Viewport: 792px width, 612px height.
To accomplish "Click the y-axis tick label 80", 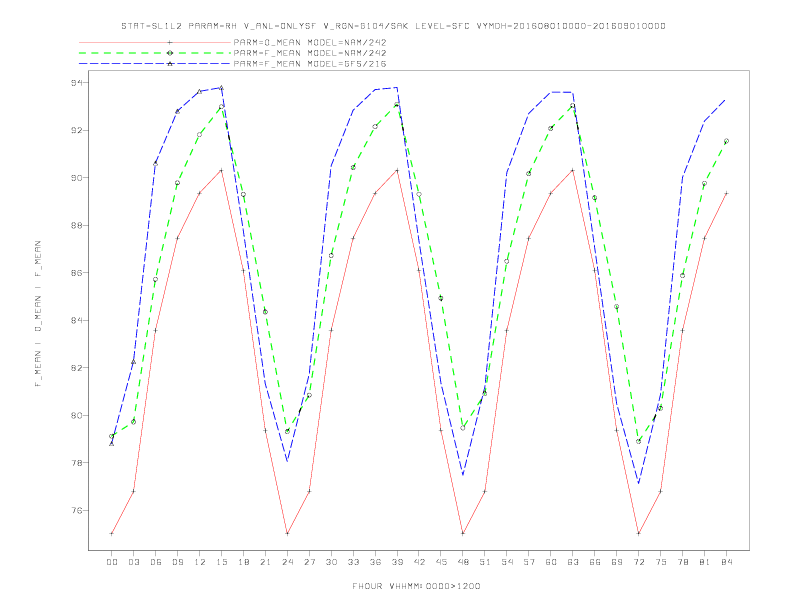I will (76, 416).
